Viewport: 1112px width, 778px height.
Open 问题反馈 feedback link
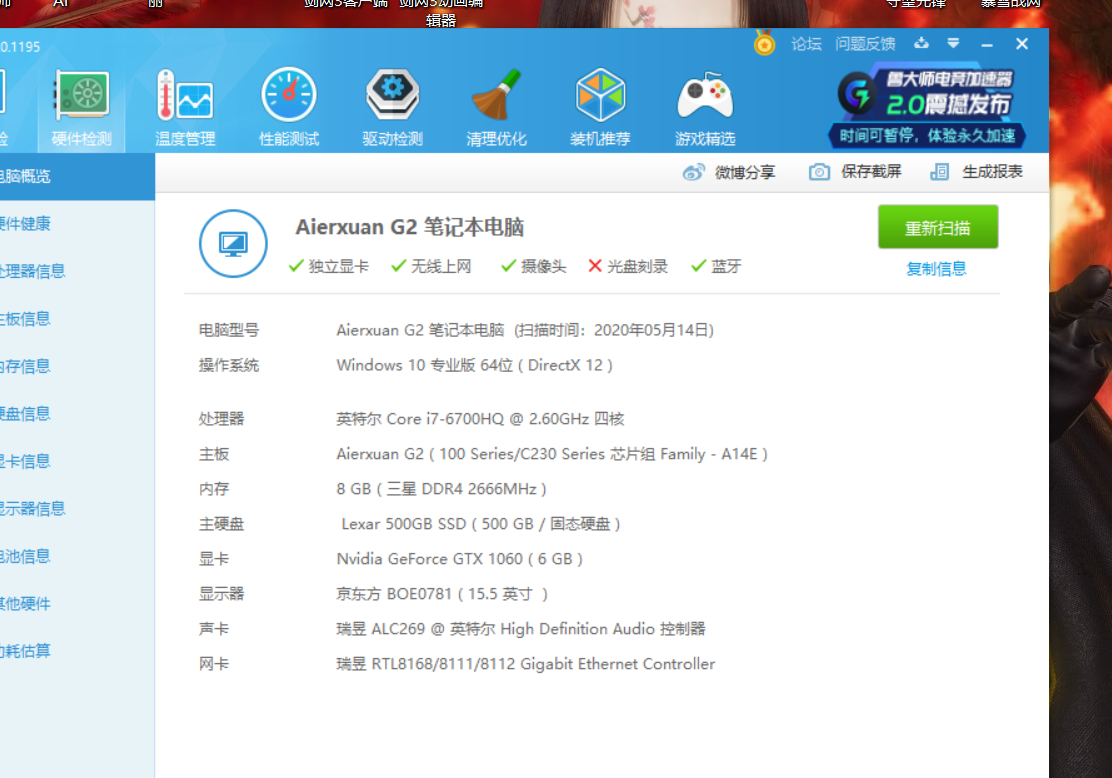click(865, 44)
